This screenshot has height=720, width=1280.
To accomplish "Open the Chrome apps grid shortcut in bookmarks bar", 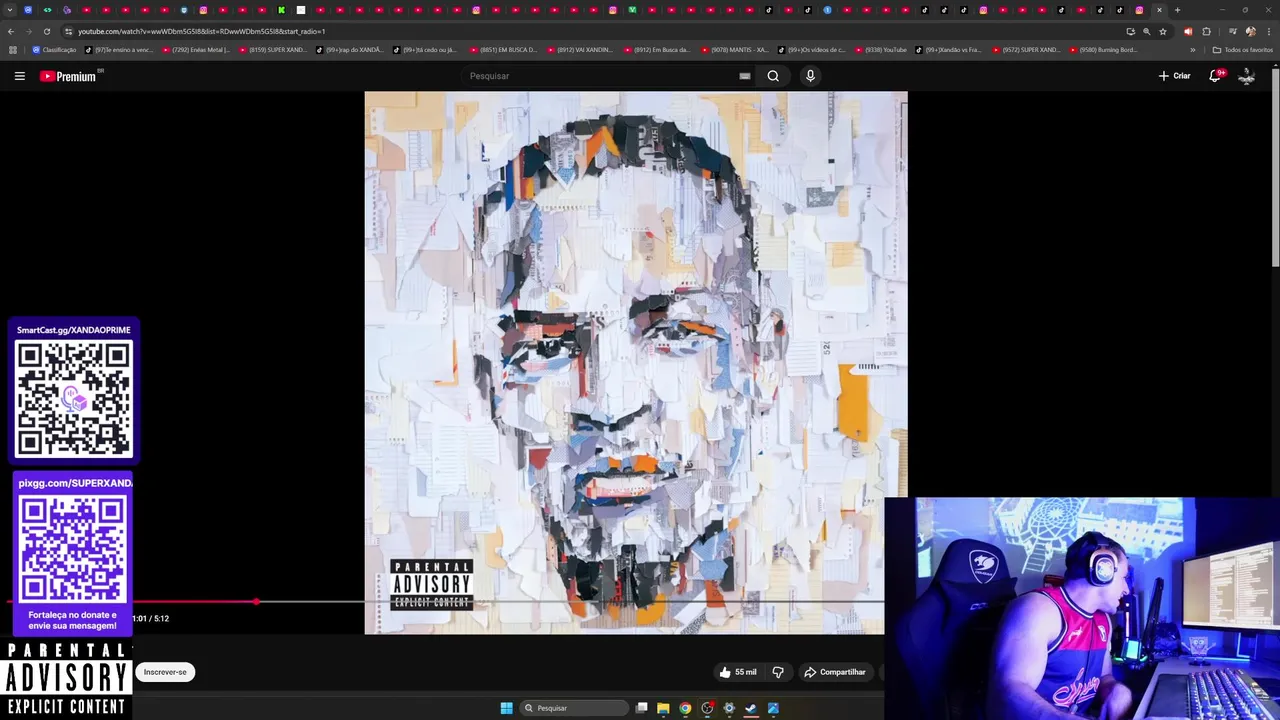I will click(13, 49).
